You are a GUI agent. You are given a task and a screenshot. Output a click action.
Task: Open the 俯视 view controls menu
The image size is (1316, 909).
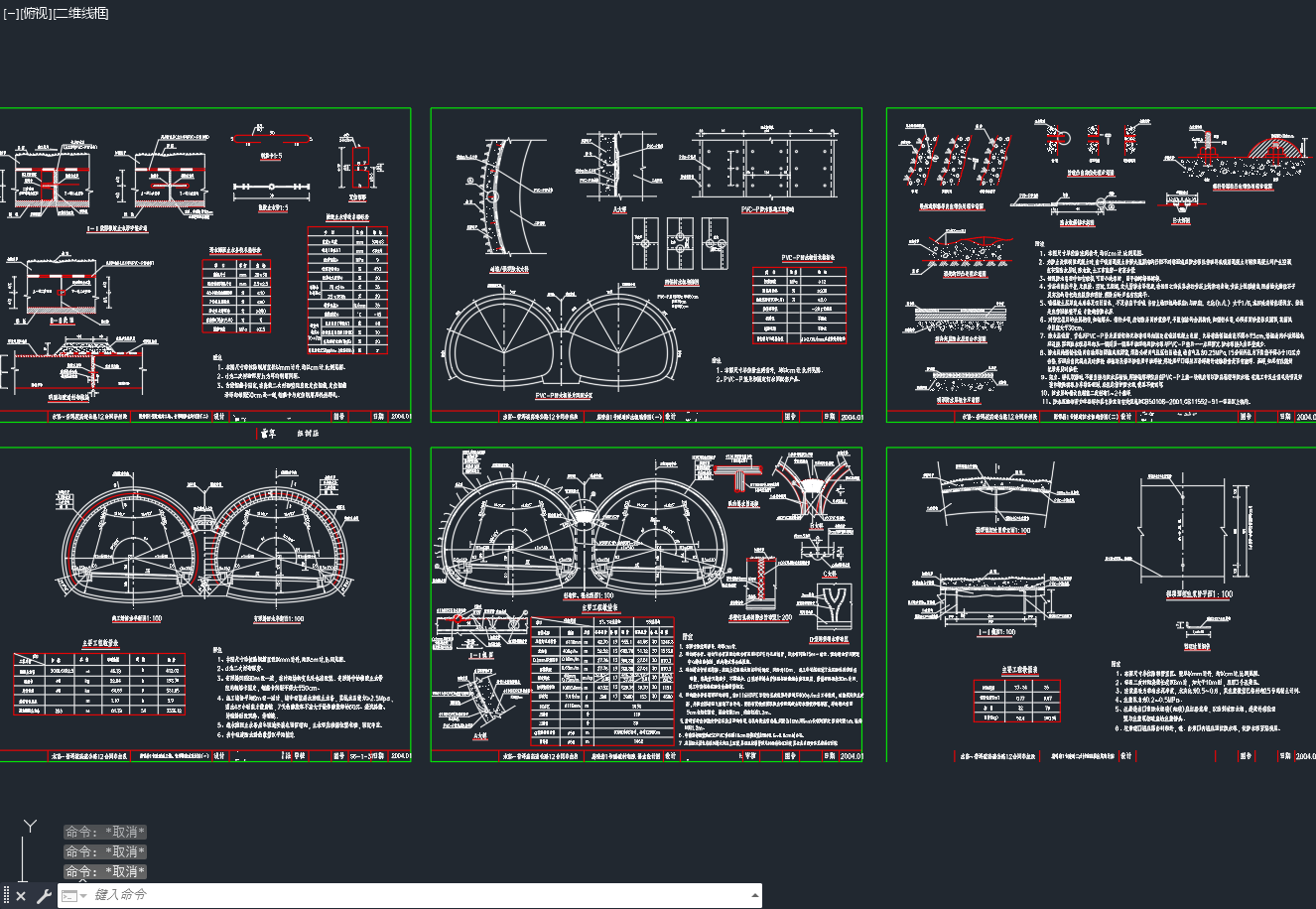coord(35,13)
